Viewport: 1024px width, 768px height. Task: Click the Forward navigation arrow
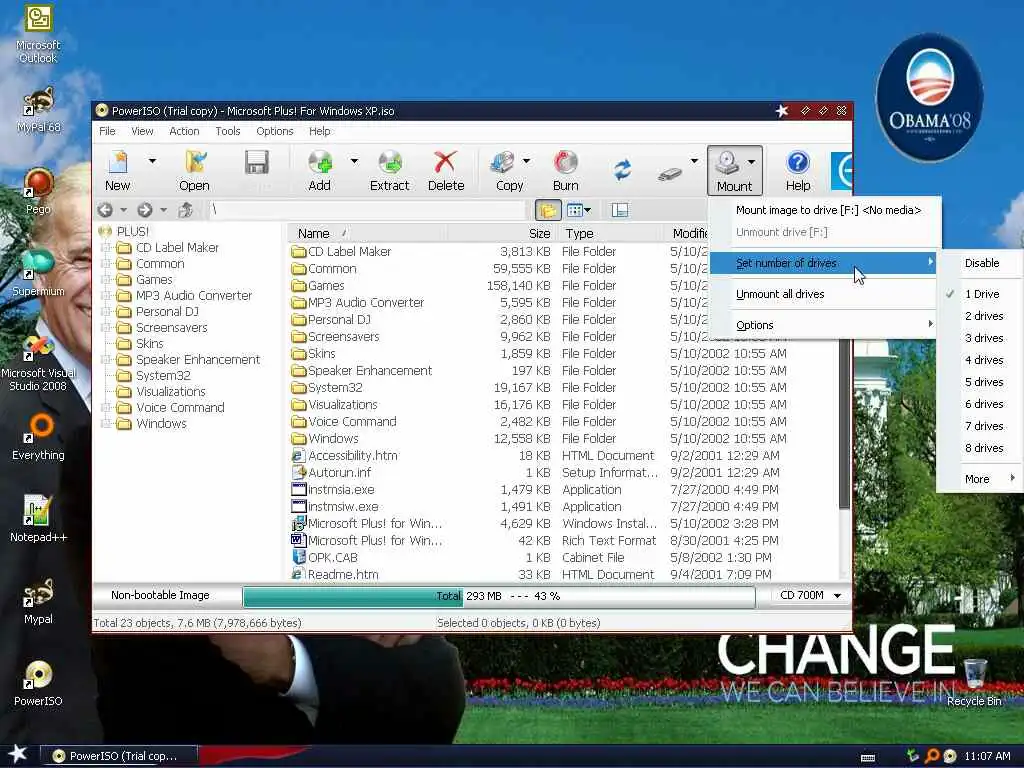pos(145,210)
